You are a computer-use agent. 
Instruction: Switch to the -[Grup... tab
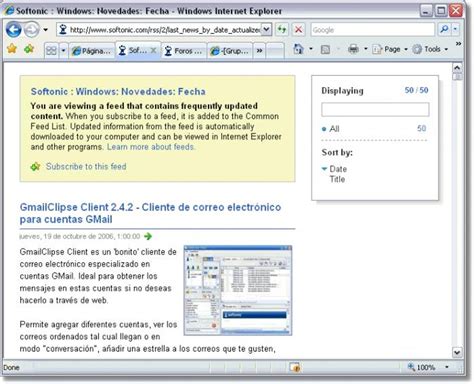coord(230,51)
